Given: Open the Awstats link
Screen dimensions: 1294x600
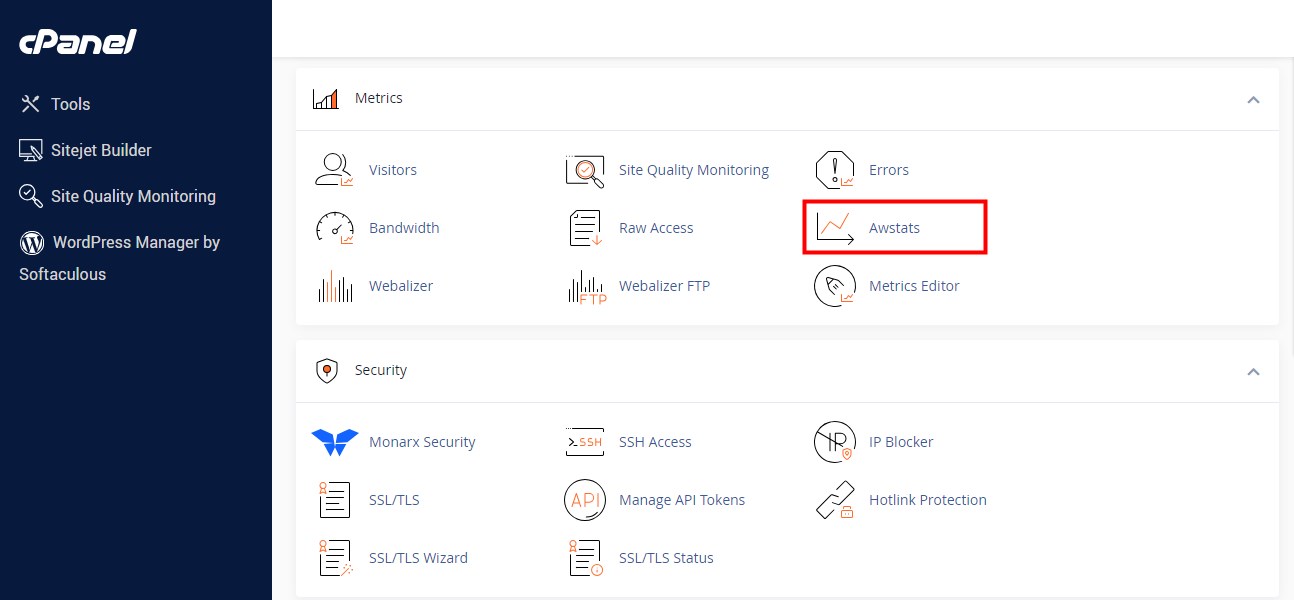Looking at the screenshot, I should coord(894,228).
